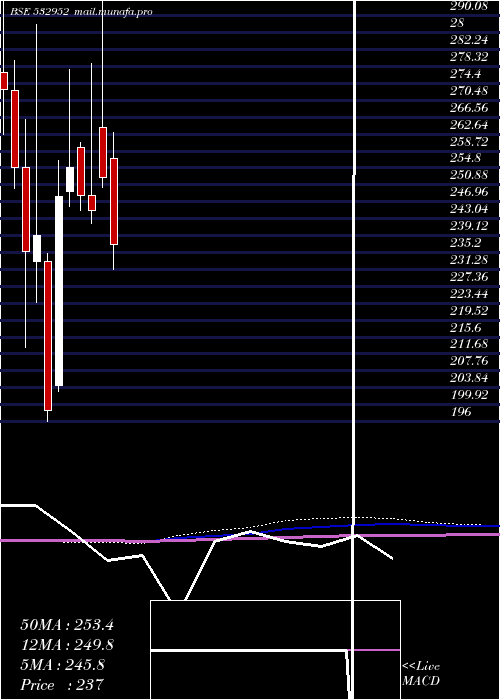
Task: Click the 196 bottom price label
Action: click(461, 412)
